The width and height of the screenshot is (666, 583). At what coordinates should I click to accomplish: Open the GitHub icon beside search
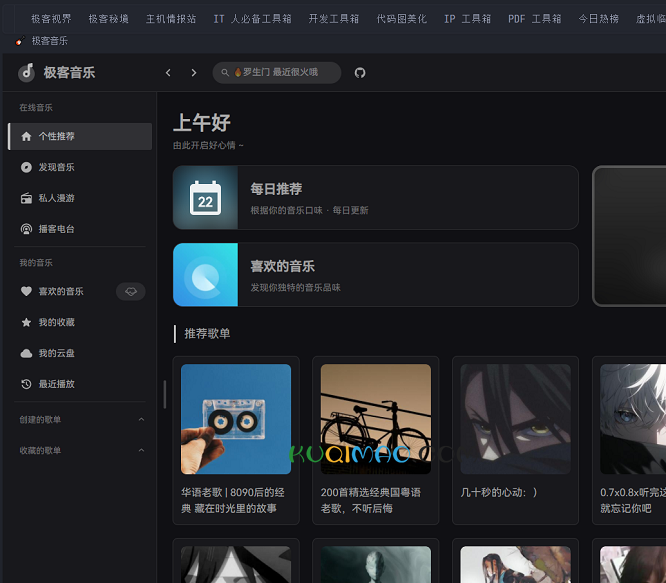360,73
